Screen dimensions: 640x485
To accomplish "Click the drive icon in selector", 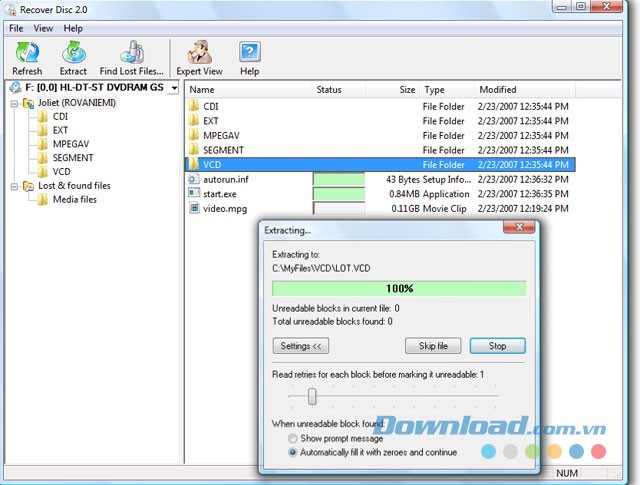I will (x=16, y=87).
